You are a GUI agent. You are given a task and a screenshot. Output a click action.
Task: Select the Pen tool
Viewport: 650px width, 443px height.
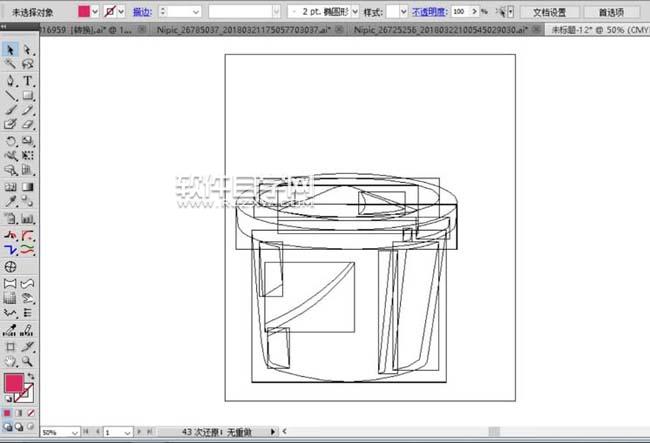click(x=10, y=80)
